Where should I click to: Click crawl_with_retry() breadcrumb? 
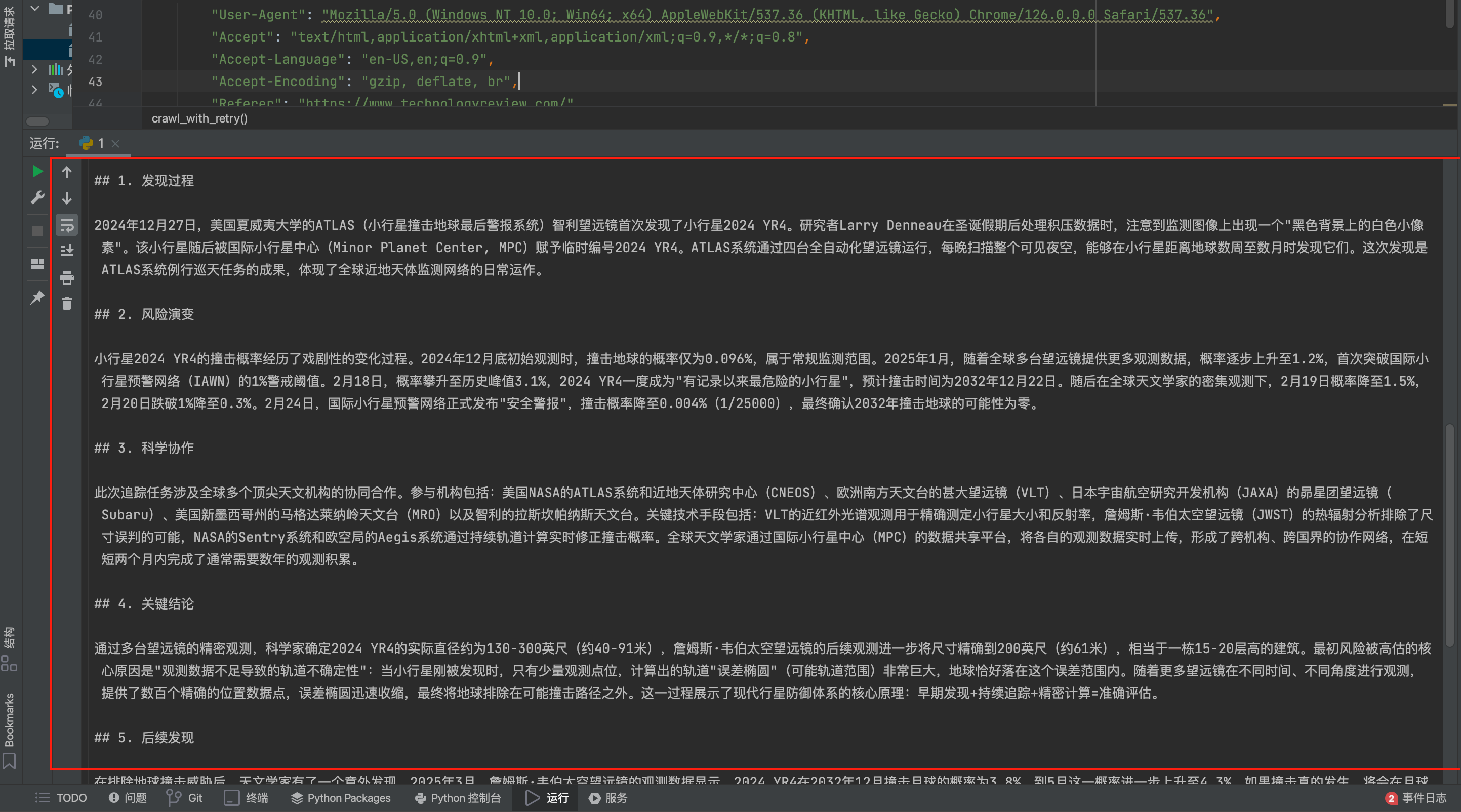[x=199, y=118]
